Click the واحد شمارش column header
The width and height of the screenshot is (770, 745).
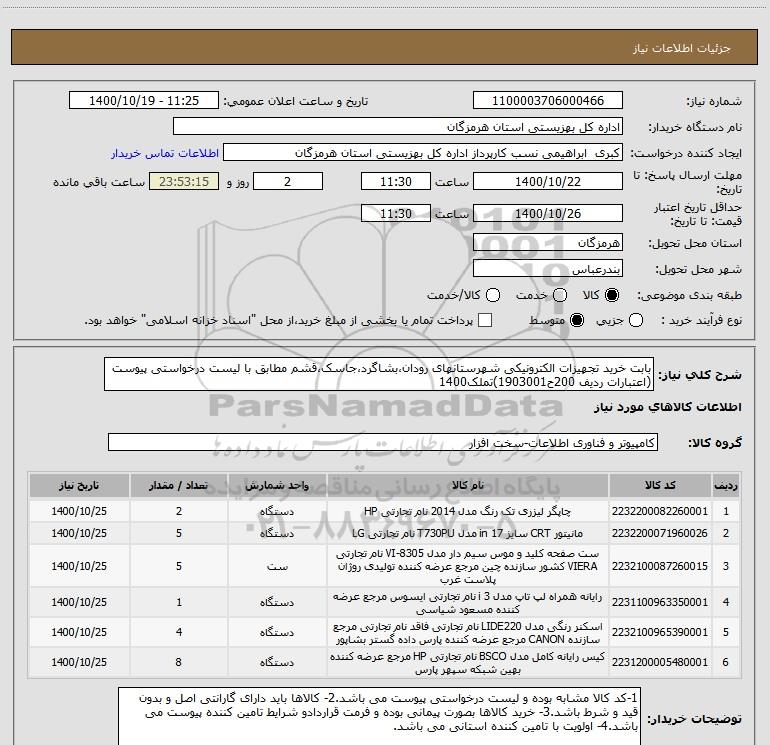click(x=277, y=486)
